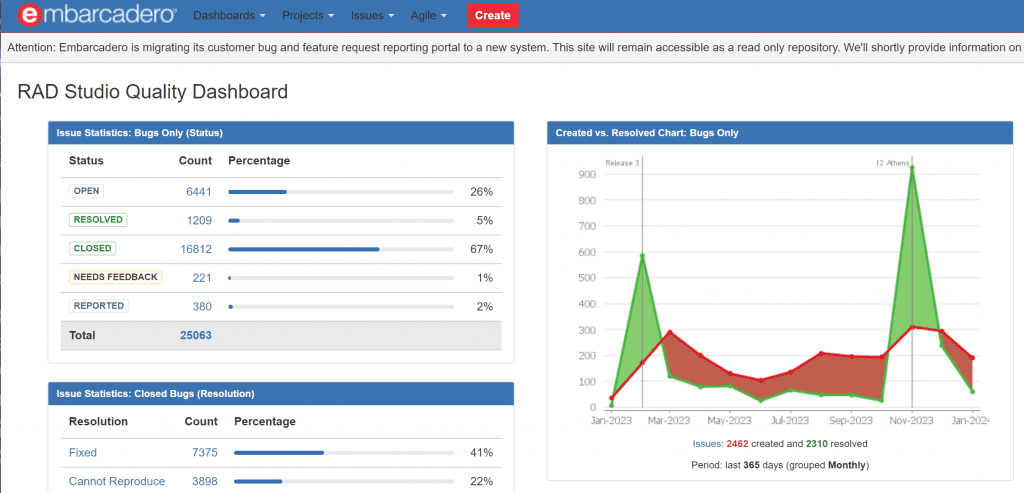Screen dimensions: 1024x493
Task: Click the Embarcadero logo
Action: click(x=97, y=15)
